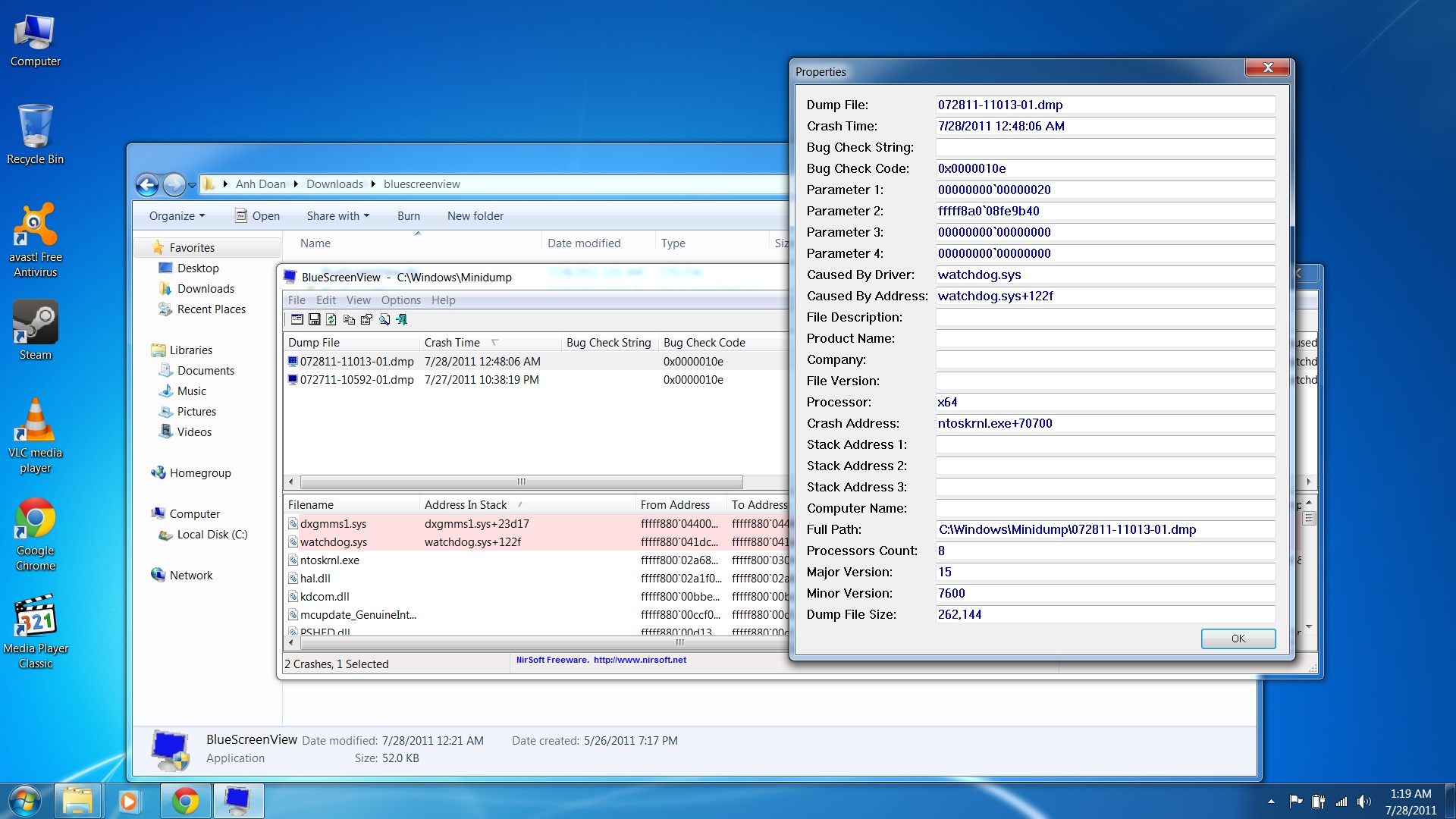
Task: Open the Help menu in BlueScreenView
Action: [x=444, y=300]
